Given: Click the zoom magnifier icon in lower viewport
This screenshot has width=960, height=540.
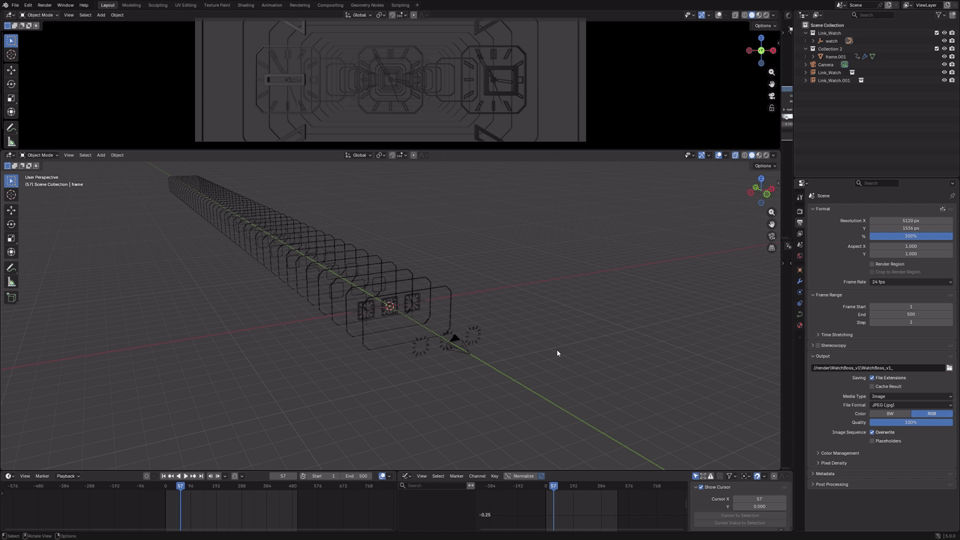Looking at the screenshot, I should point(771,212).
